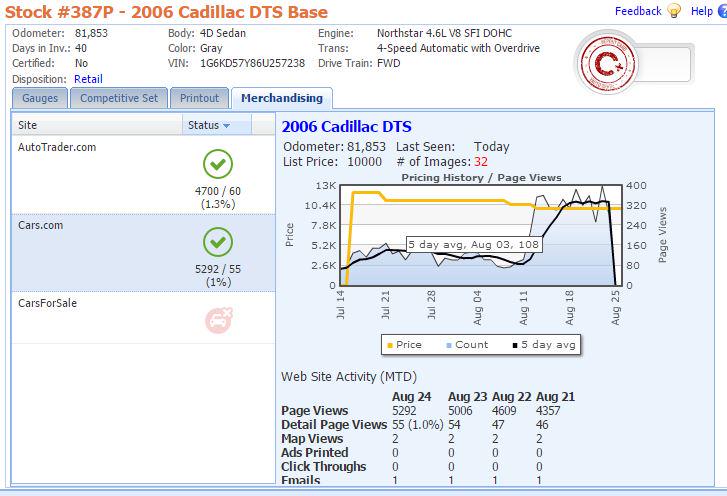Viewport: 727px width, 496px height.
Task: Toggle the Price legend swatch
Action: 389,345
